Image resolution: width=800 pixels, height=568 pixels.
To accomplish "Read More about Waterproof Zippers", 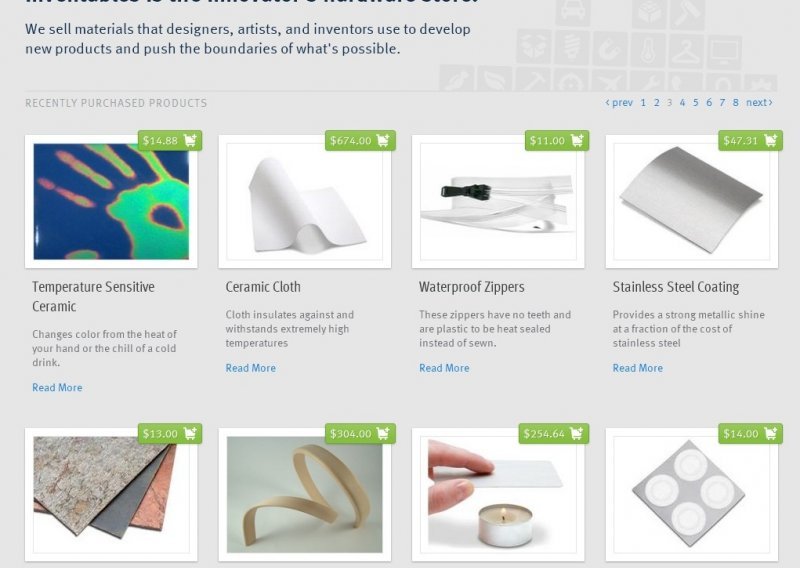I will [x=444, y=368].
